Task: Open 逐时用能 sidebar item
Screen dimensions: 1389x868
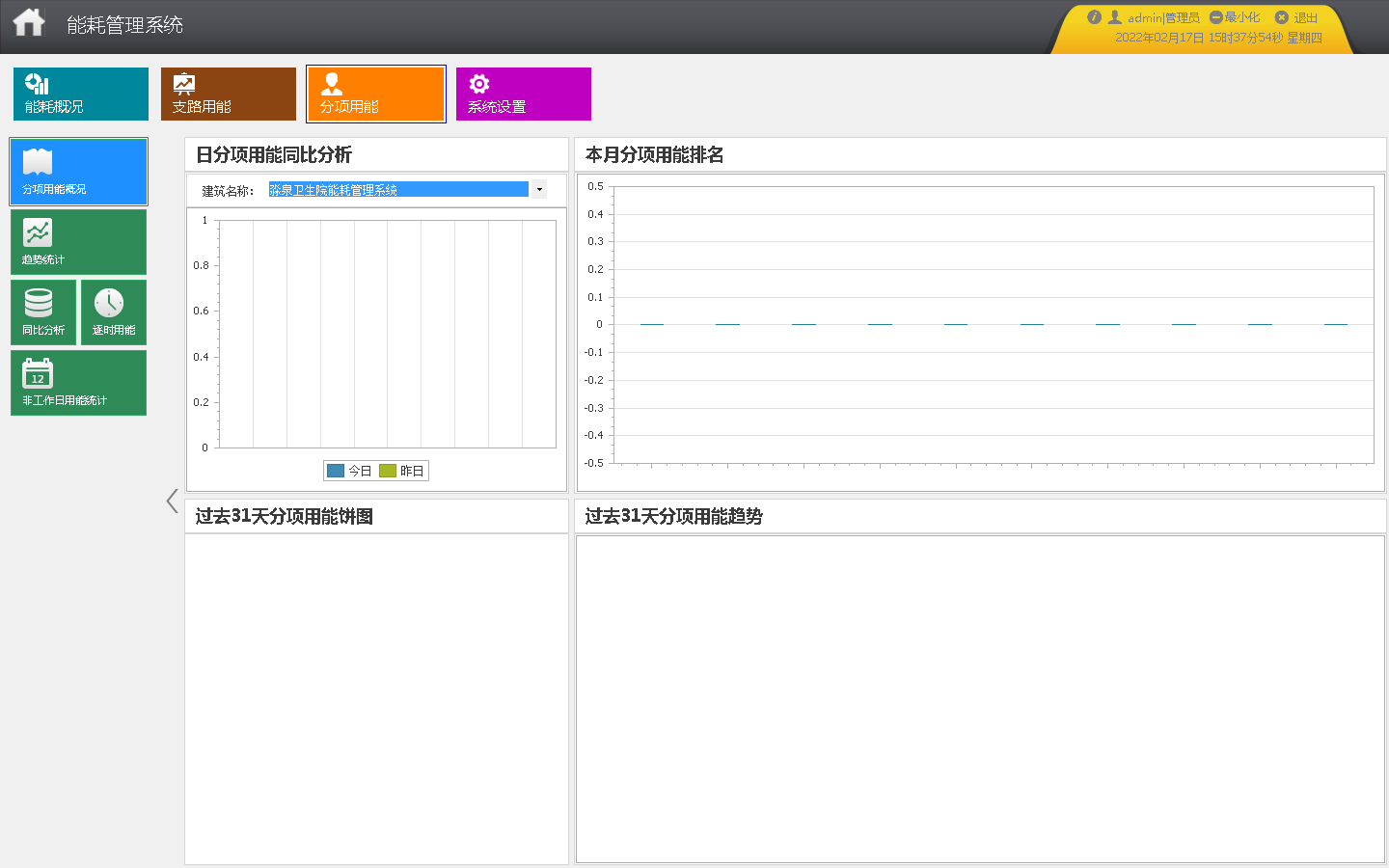Action: coord(114,312)
